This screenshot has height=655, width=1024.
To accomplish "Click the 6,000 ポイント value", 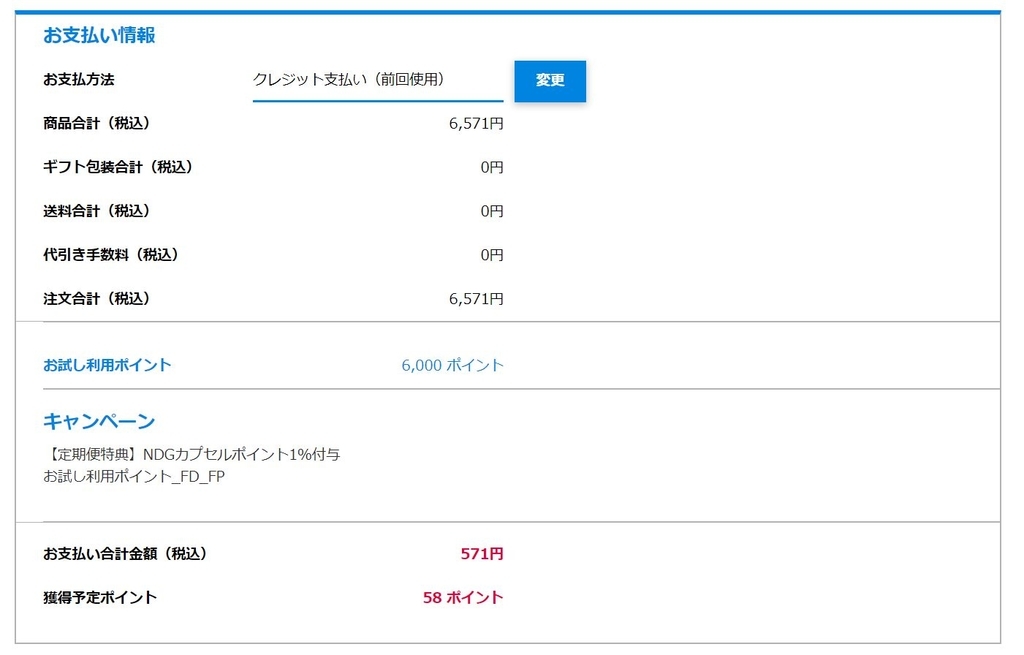I will (x=452, y=365).
